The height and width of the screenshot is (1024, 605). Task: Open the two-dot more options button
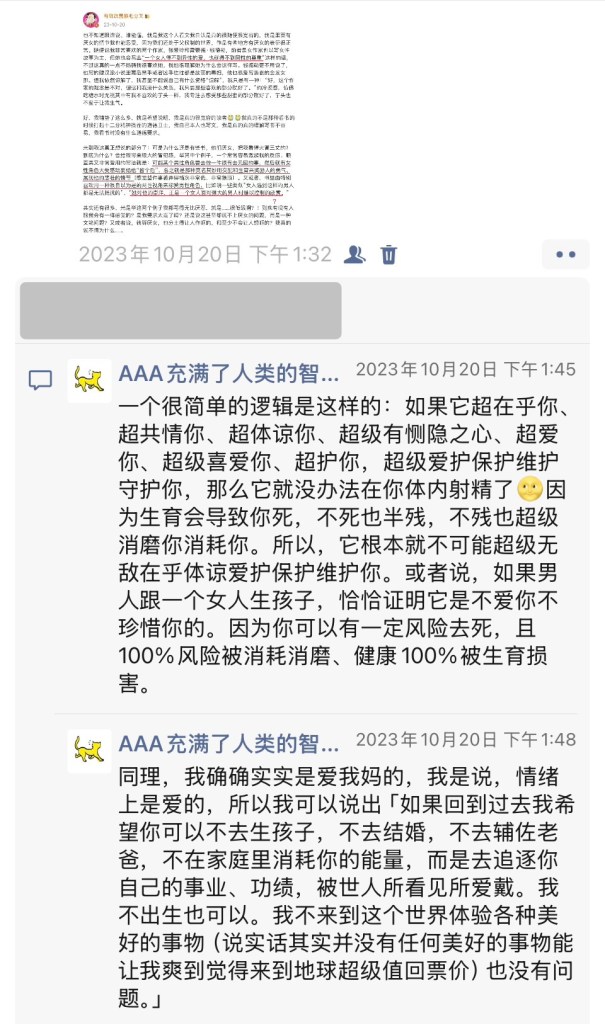pyautogui.click(x=565, y=254)
